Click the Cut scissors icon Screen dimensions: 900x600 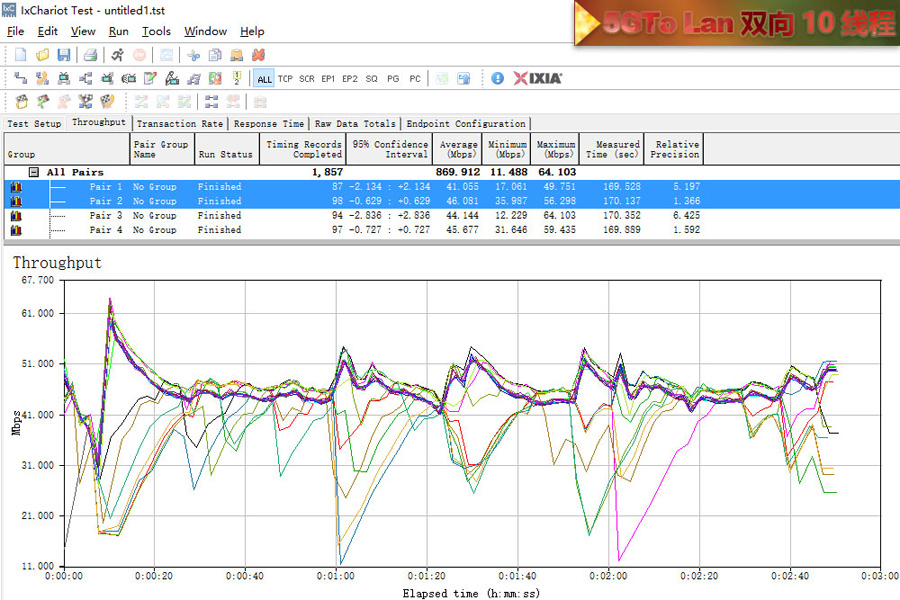pyautogui.click(x=193, y=55)
